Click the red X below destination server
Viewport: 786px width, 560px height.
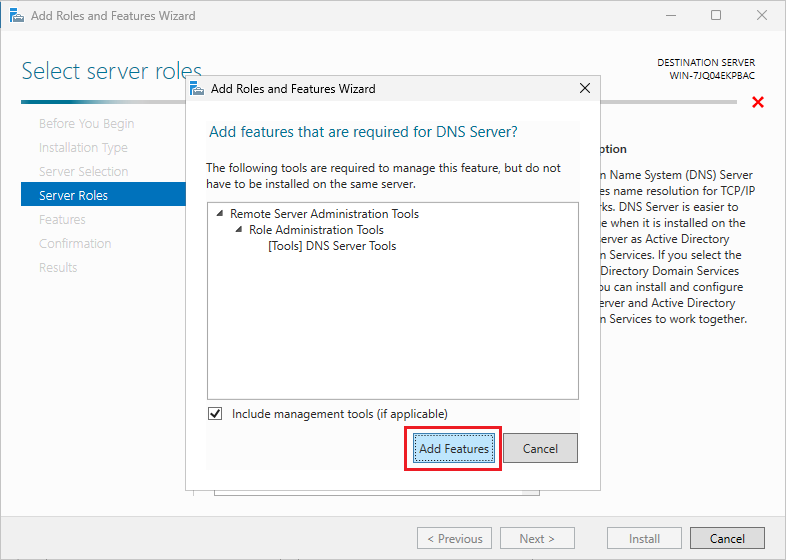(x=758, y=102)
